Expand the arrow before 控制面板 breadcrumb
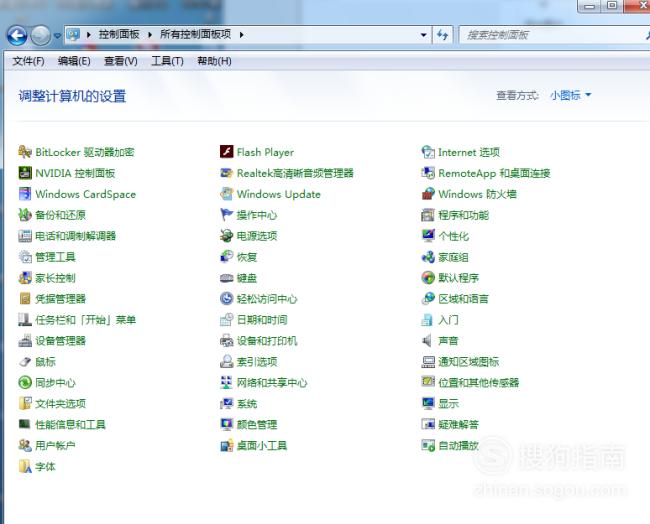This screenshot has height=524, width=650. pyautogui.click(x=88, y=35)
